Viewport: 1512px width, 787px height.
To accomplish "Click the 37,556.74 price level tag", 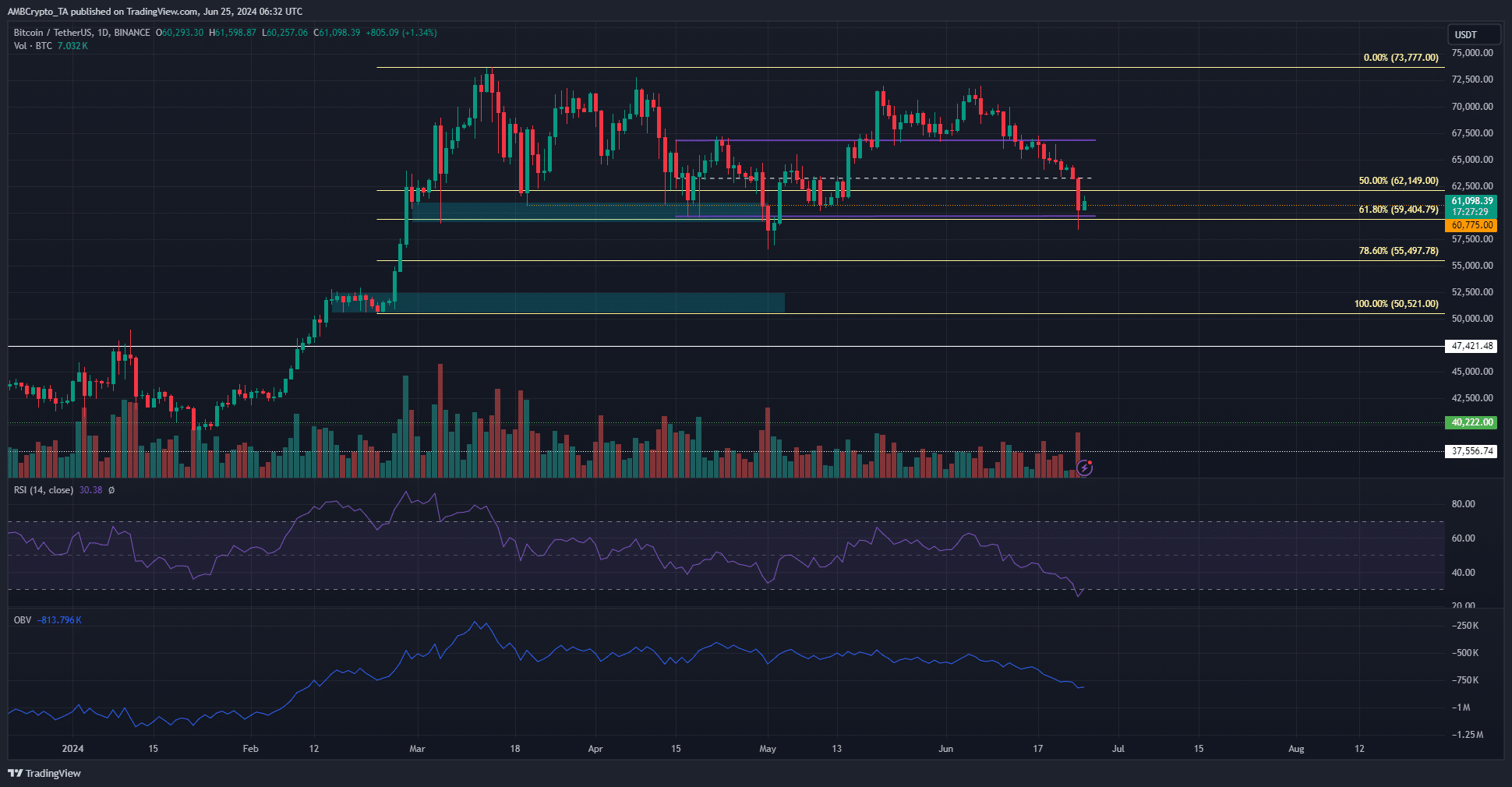I will pos(1471,451).
